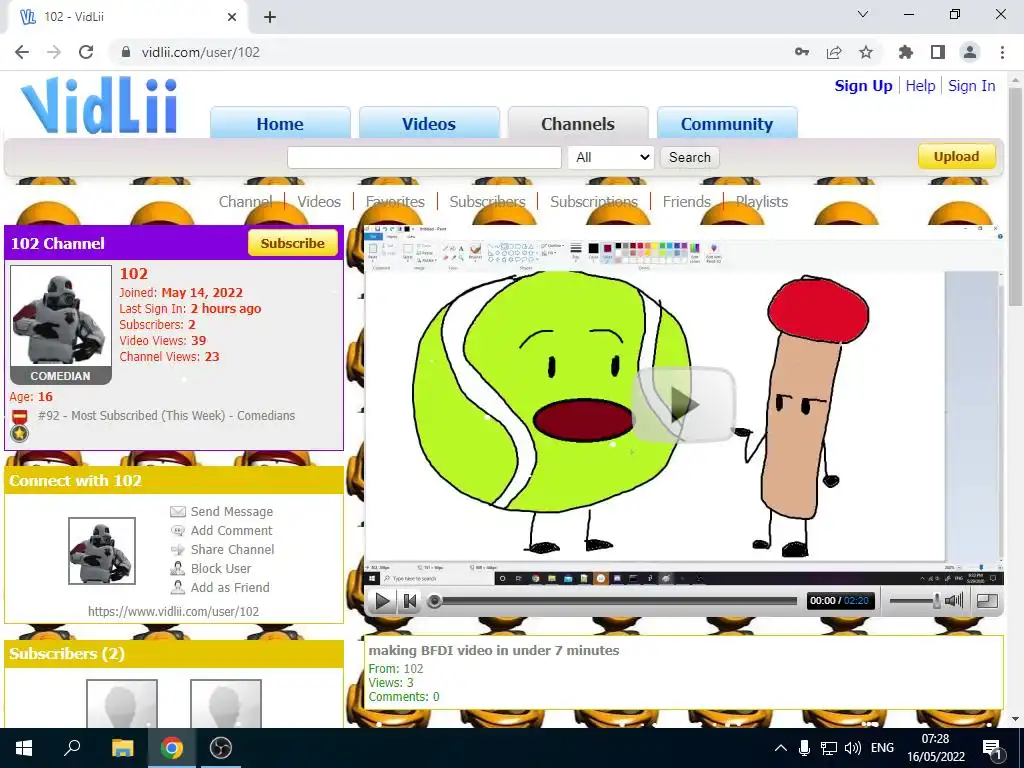Image resolution: width=1024 pixels, height=768 pixels.
Task: Click the browser forward arrow
Action: (54, 52)
